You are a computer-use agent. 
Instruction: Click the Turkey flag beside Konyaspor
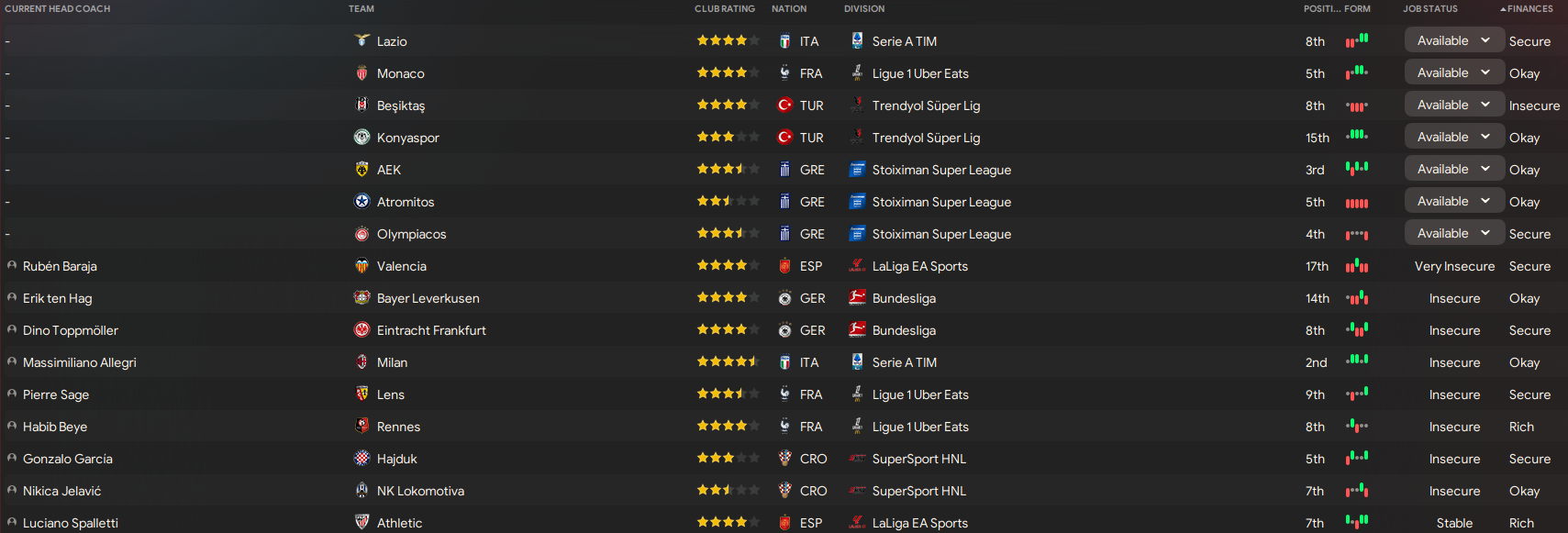click(785, 138)
